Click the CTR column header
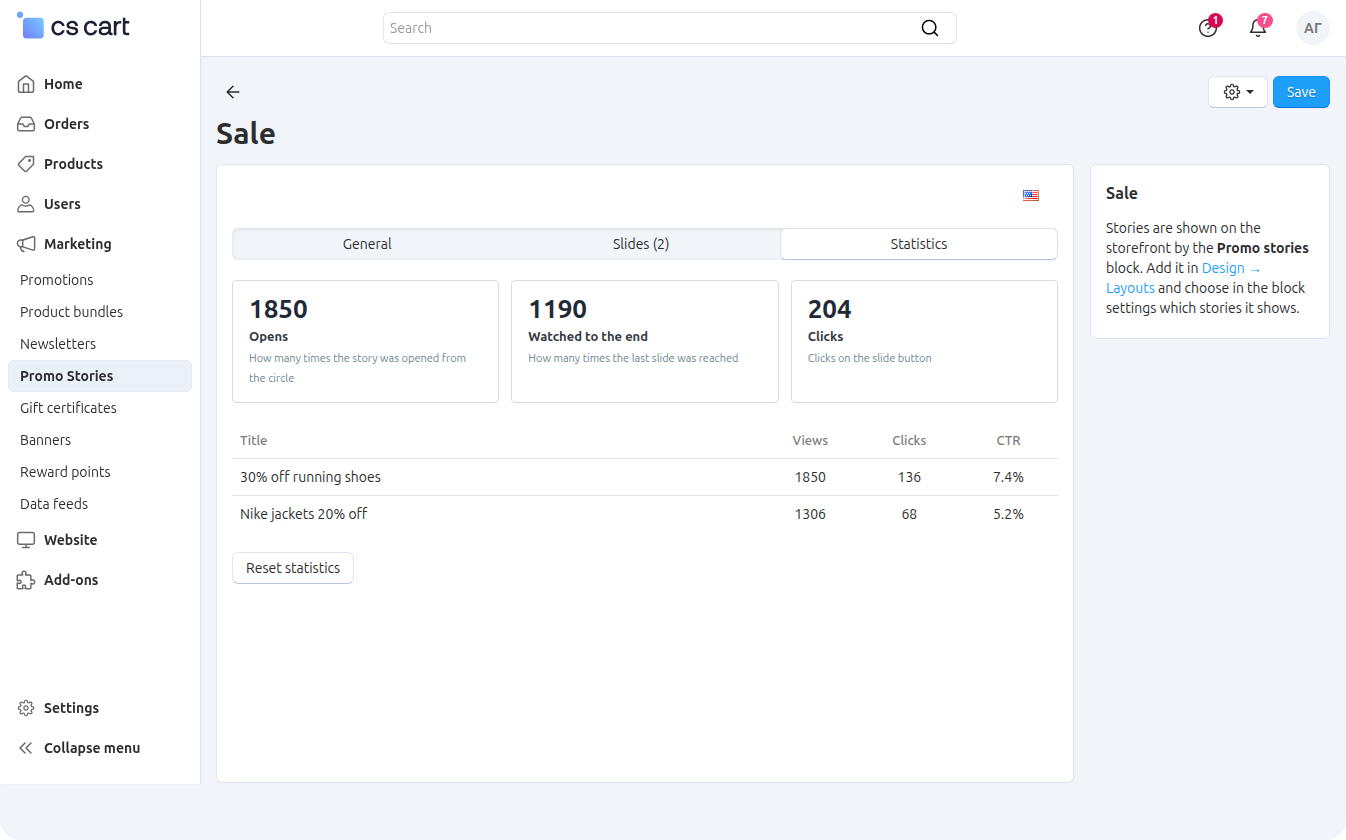Viewport: 1346px width, 840px height. coord(1008,440)
